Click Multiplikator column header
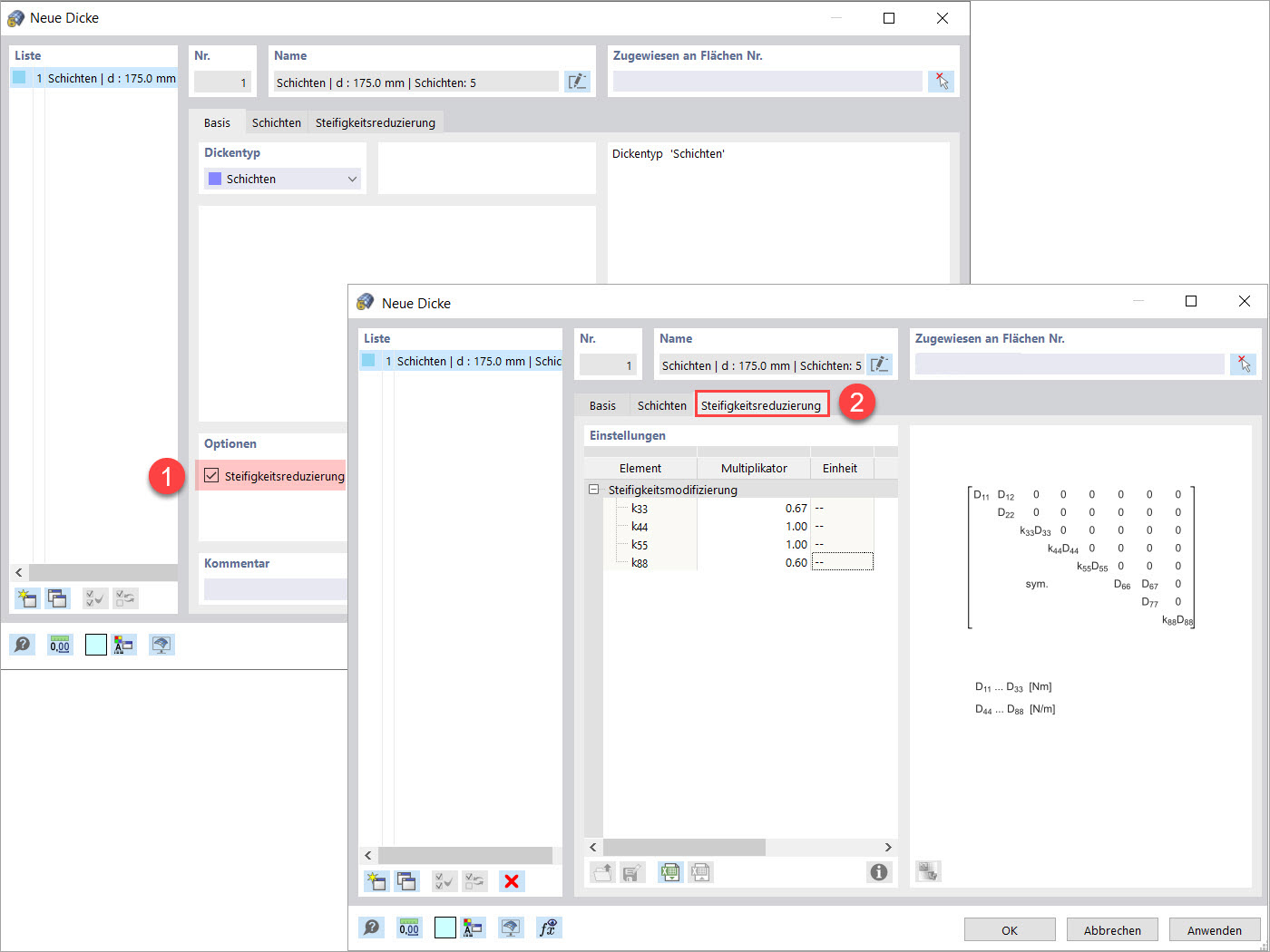 click(754, 468)
